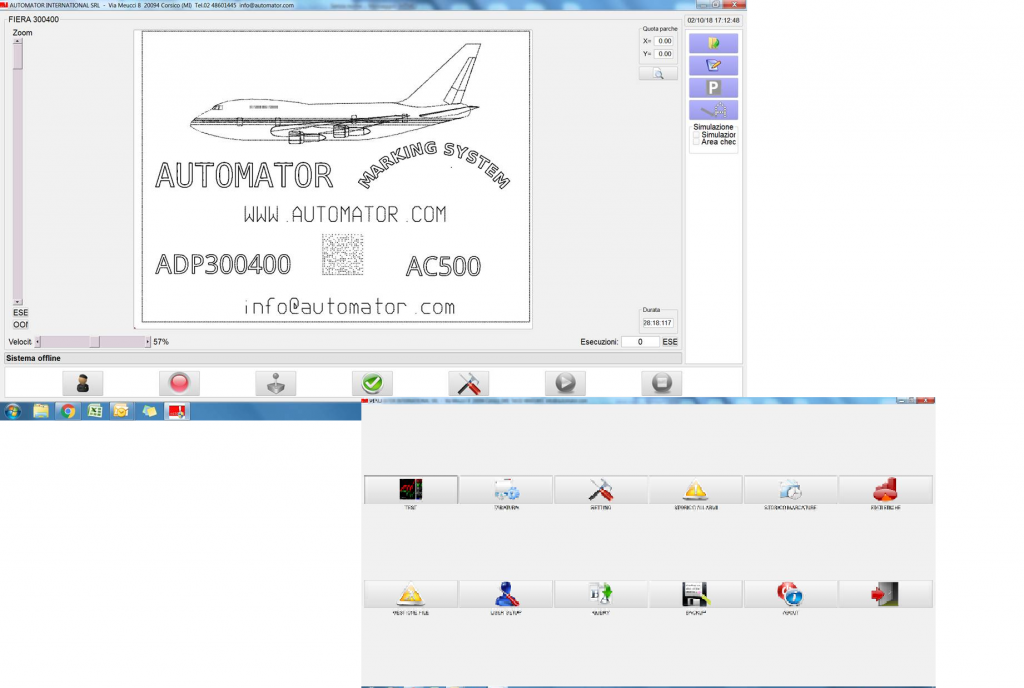Open Setting in the menu window
The width and height of the screenshot is (1024, 688).
pyautogui.click(x=601, y=490)
